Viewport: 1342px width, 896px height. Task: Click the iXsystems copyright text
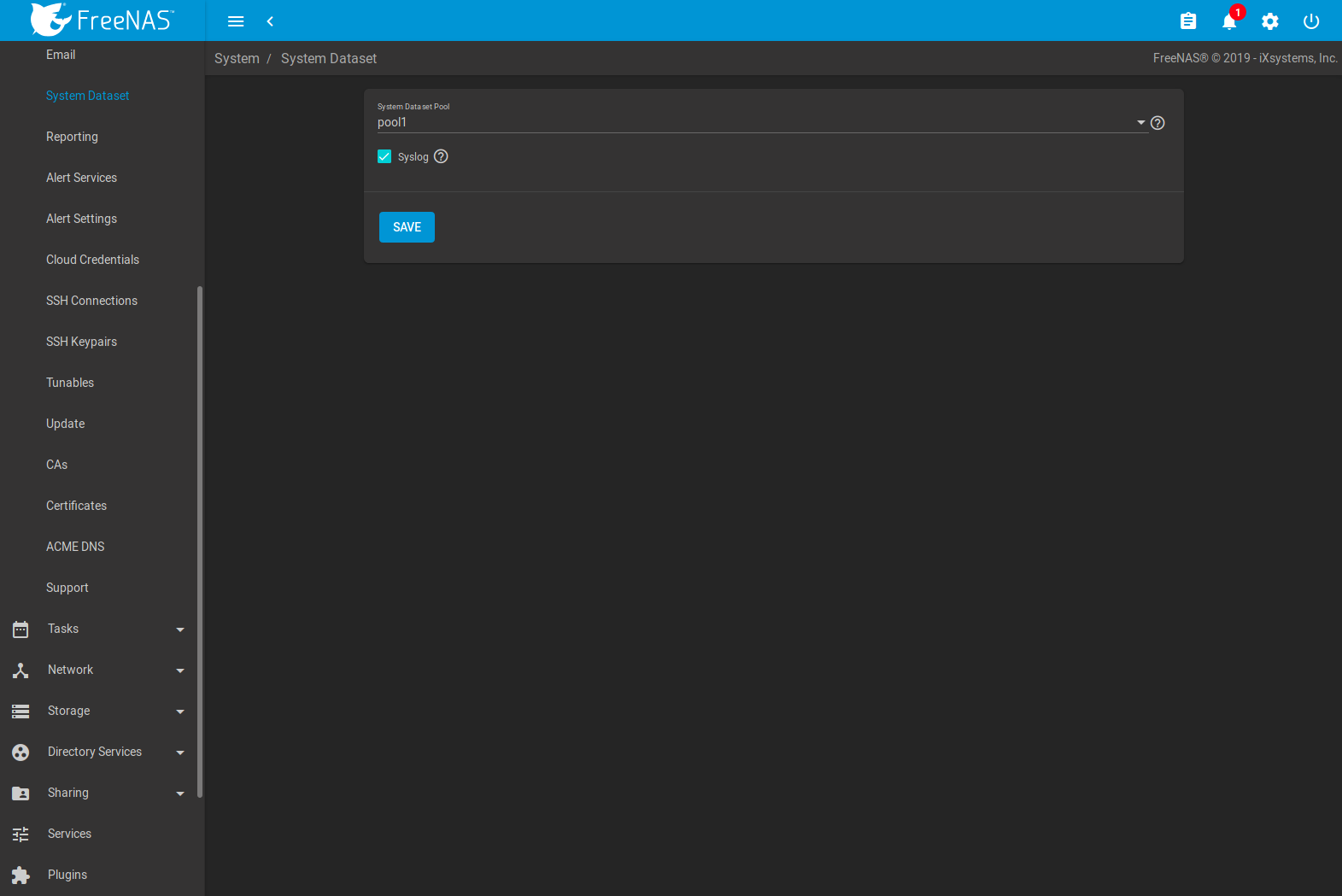(x=1245, y=58)
